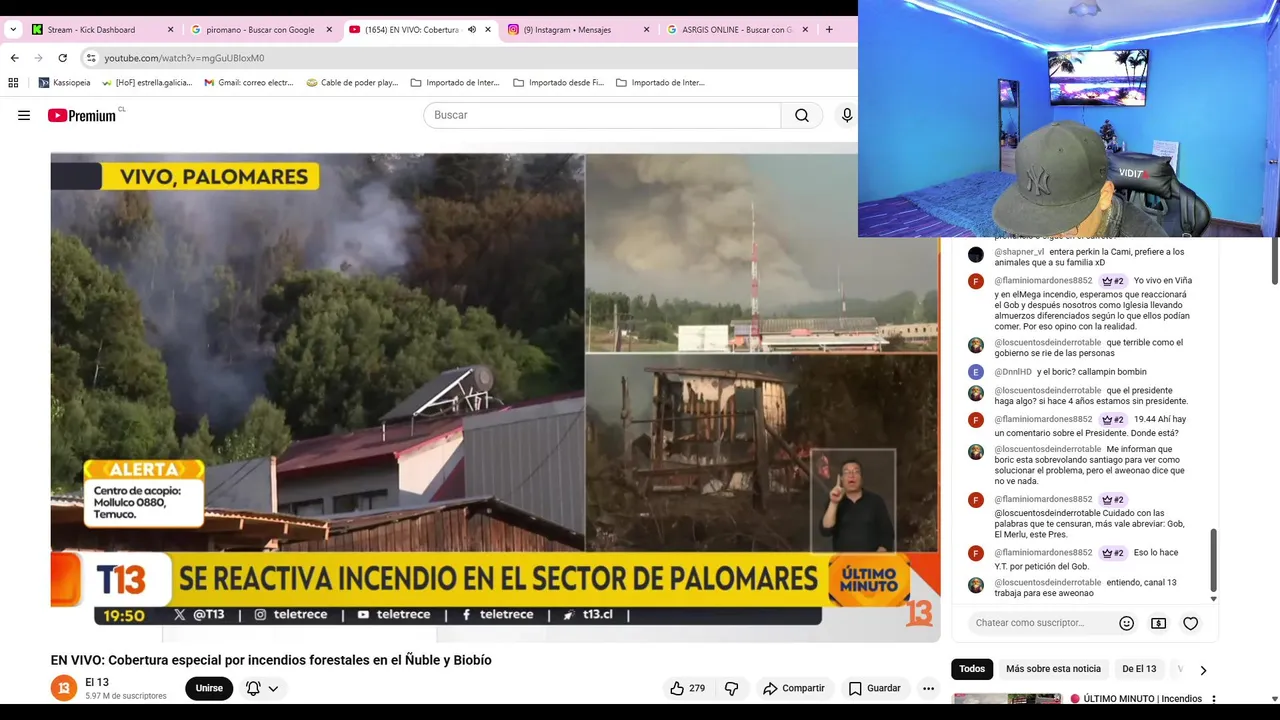This screenshot has height=720, width=1280.
Task: Click username @loscuentosdeinderrotable on 'que terrible' message
Action: pos(1047,343)
